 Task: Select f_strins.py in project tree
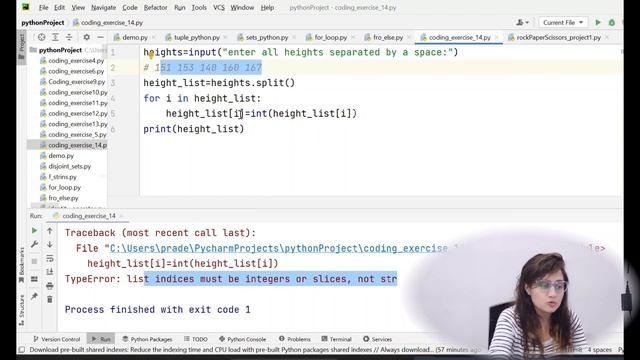click(x=62, y=177)
